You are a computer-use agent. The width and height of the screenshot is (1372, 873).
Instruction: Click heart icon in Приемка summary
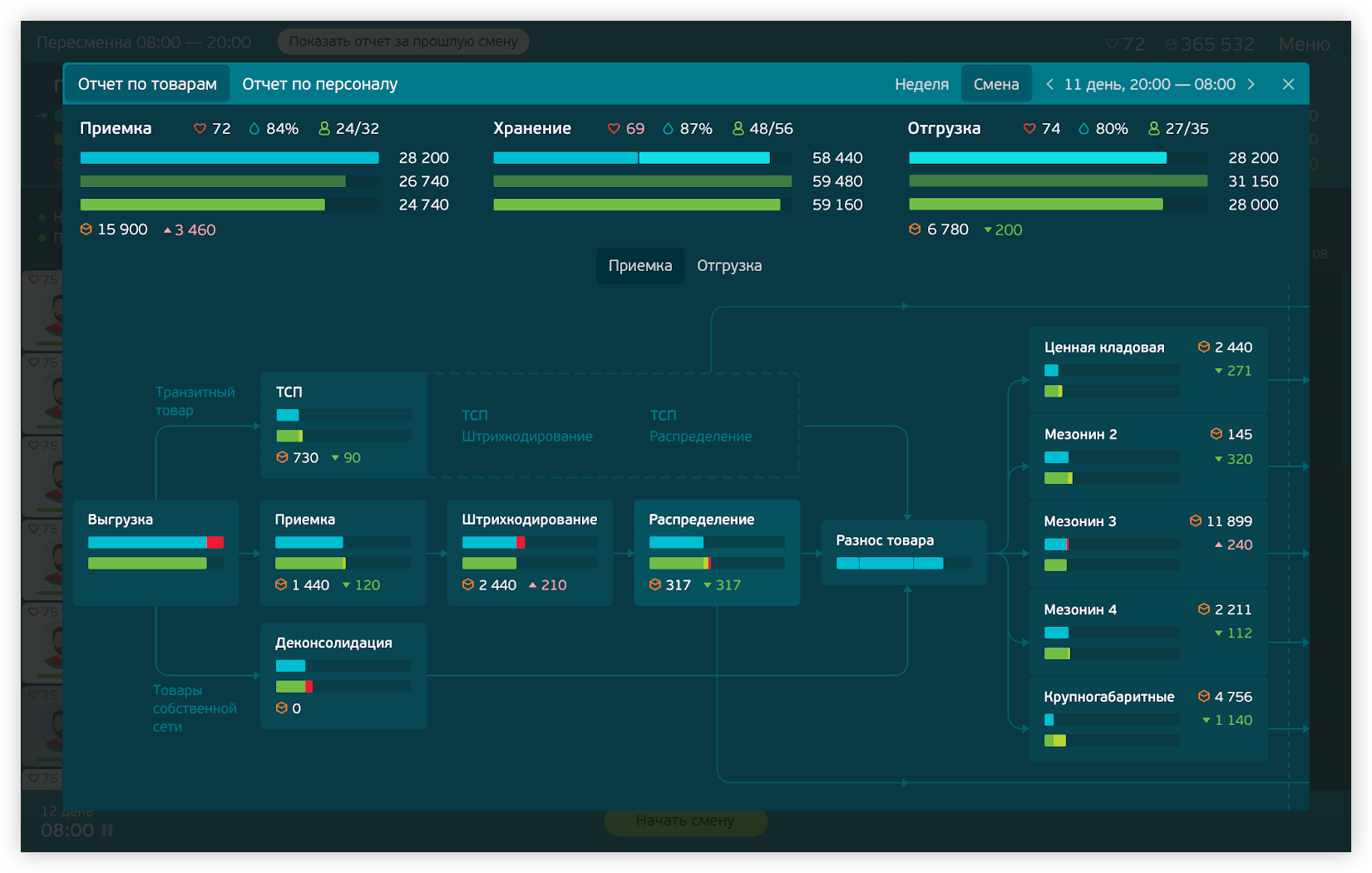(200, 129)
